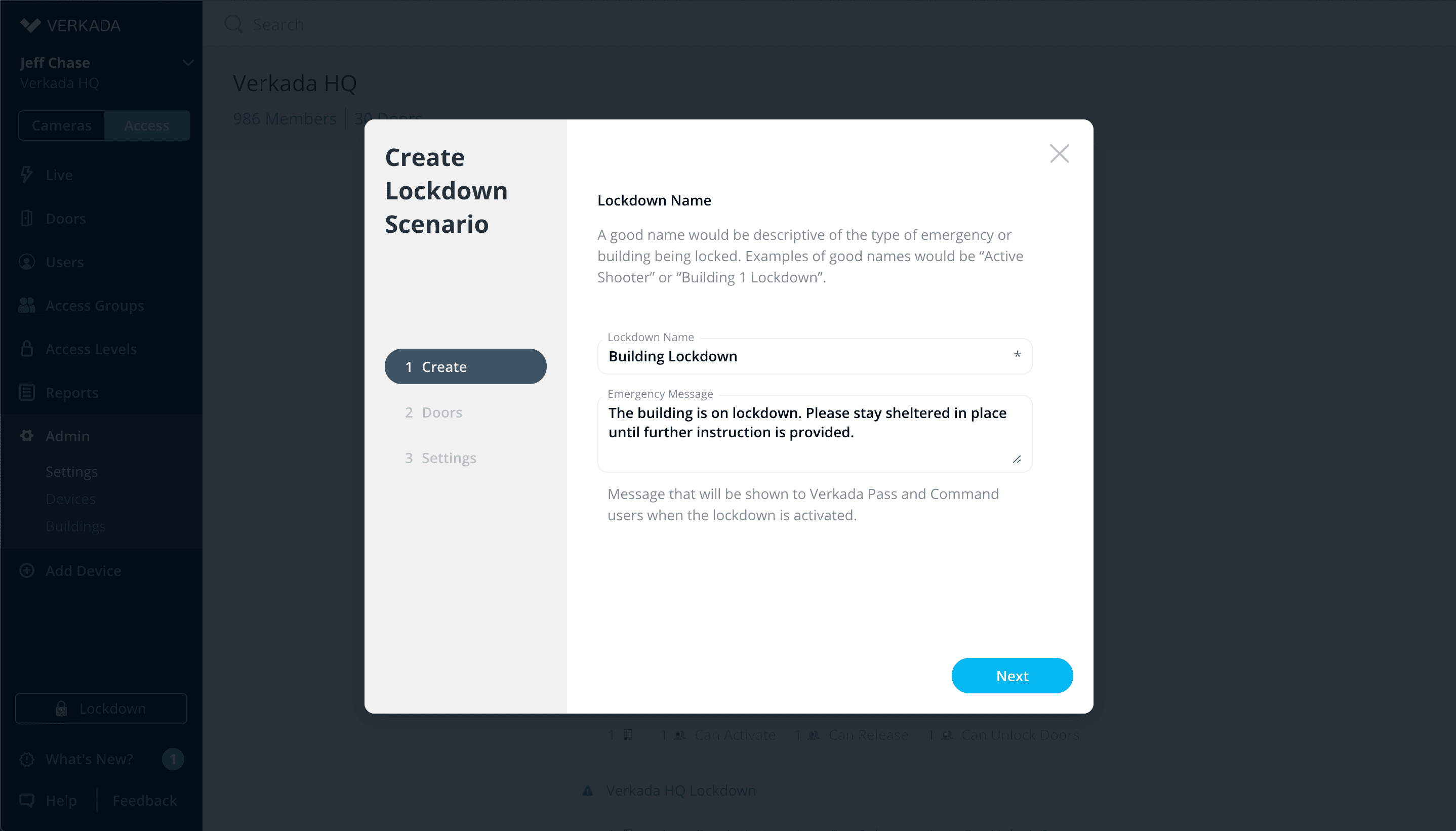Open Access Levels via its lock icon
This screenshot has height=831, width=1456.
point(27,349)
